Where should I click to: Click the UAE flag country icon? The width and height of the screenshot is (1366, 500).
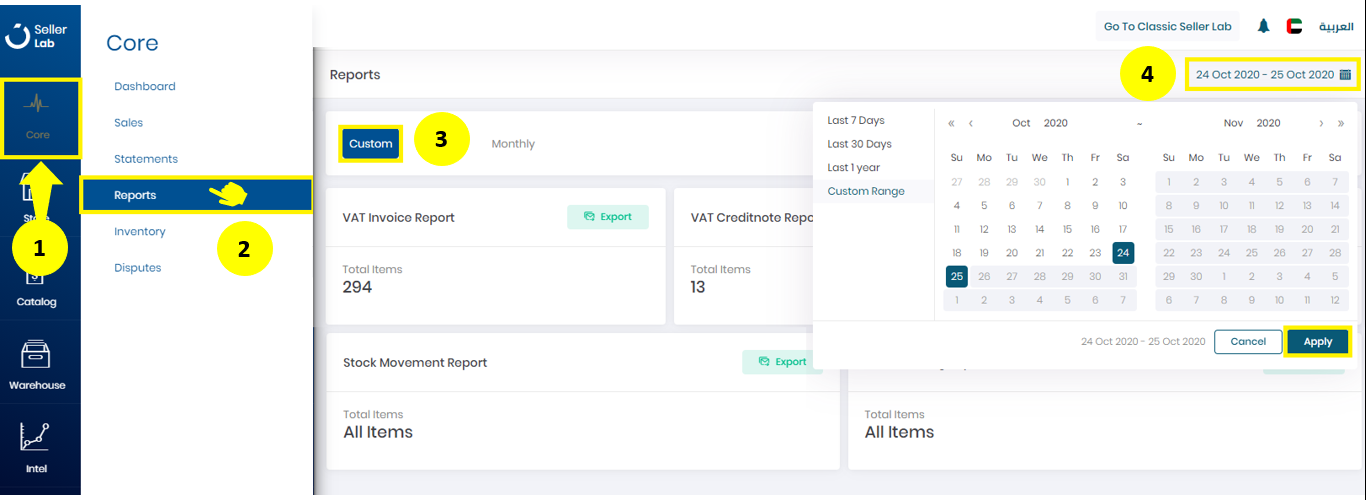coord(1294,26)
